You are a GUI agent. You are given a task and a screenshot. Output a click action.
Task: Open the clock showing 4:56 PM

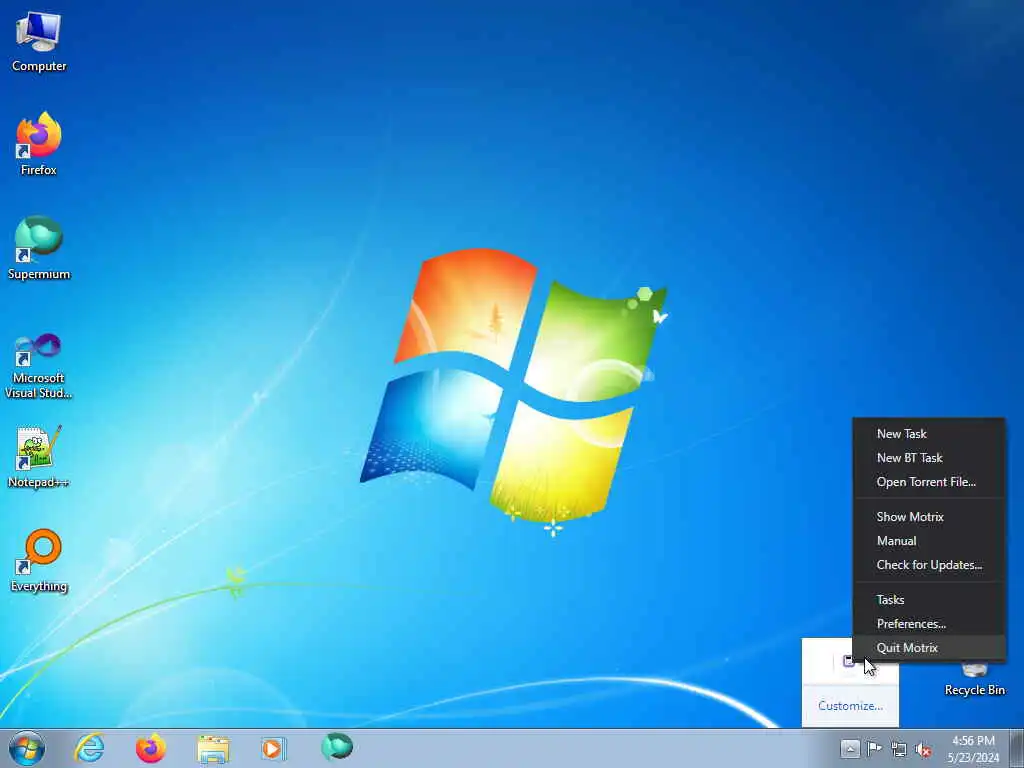coord(974,749)
